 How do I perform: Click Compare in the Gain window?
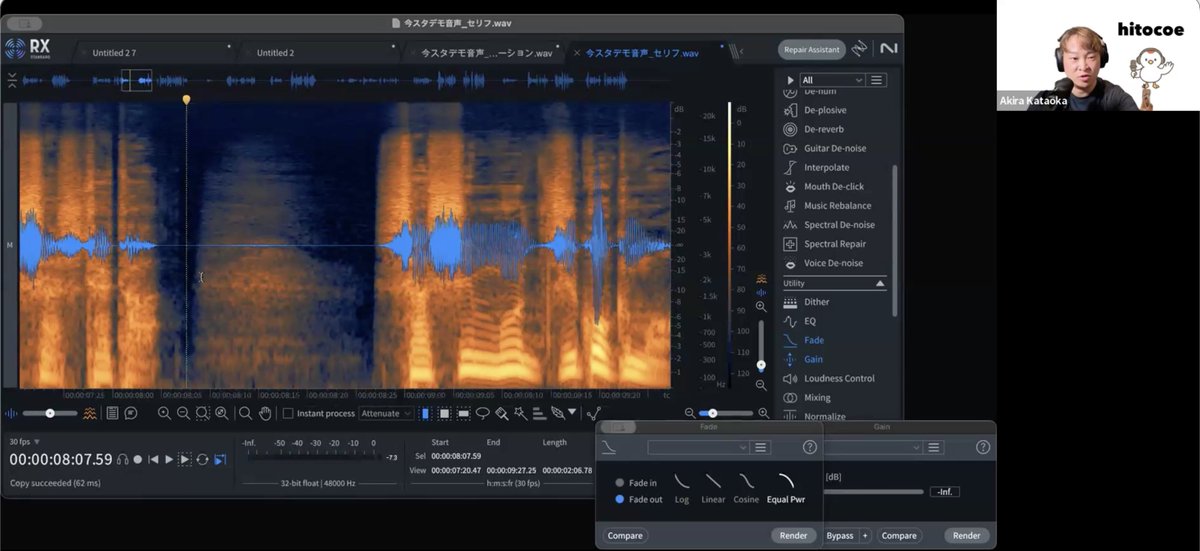(899, 535)
